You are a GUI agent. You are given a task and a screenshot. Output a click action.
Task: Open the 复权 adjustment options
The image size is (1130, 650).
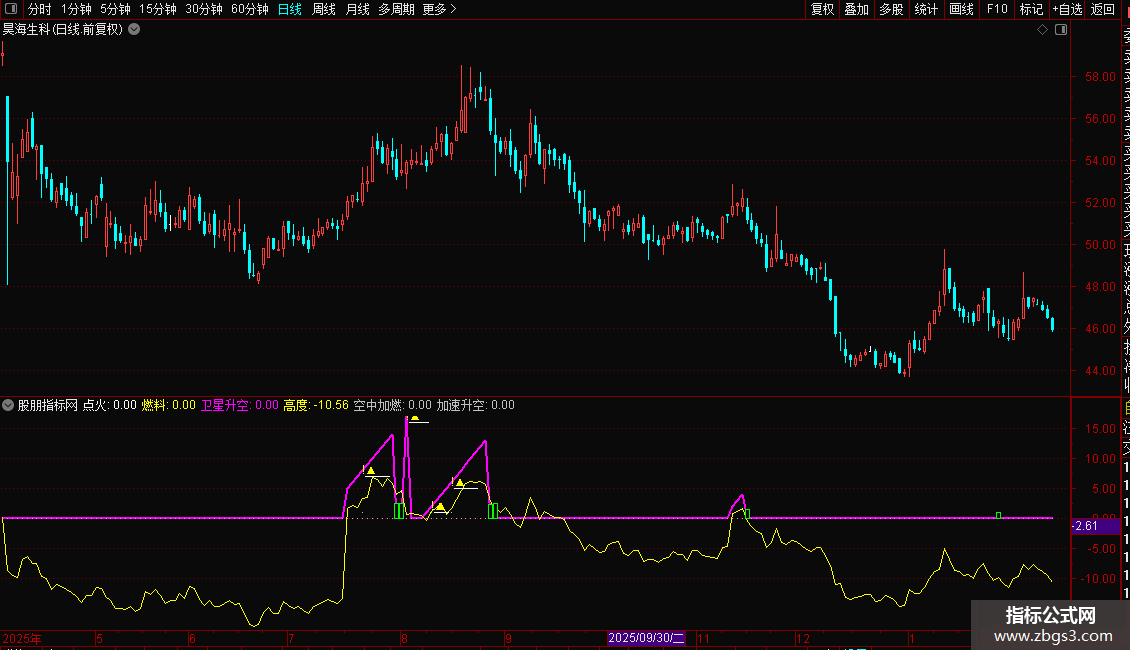822,9
